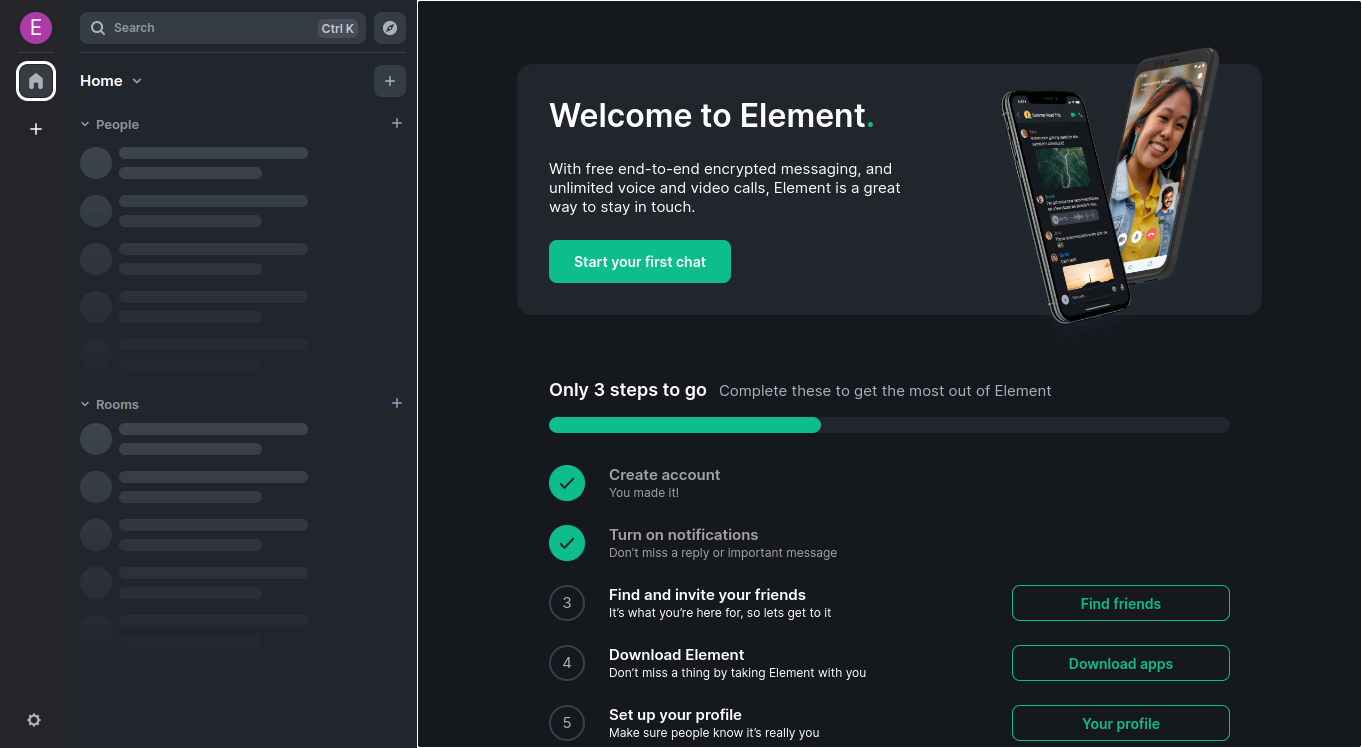Viewport: 1362px width, 748px height.
Task: Click the "Create account" step title
Action: coord(664,474)
